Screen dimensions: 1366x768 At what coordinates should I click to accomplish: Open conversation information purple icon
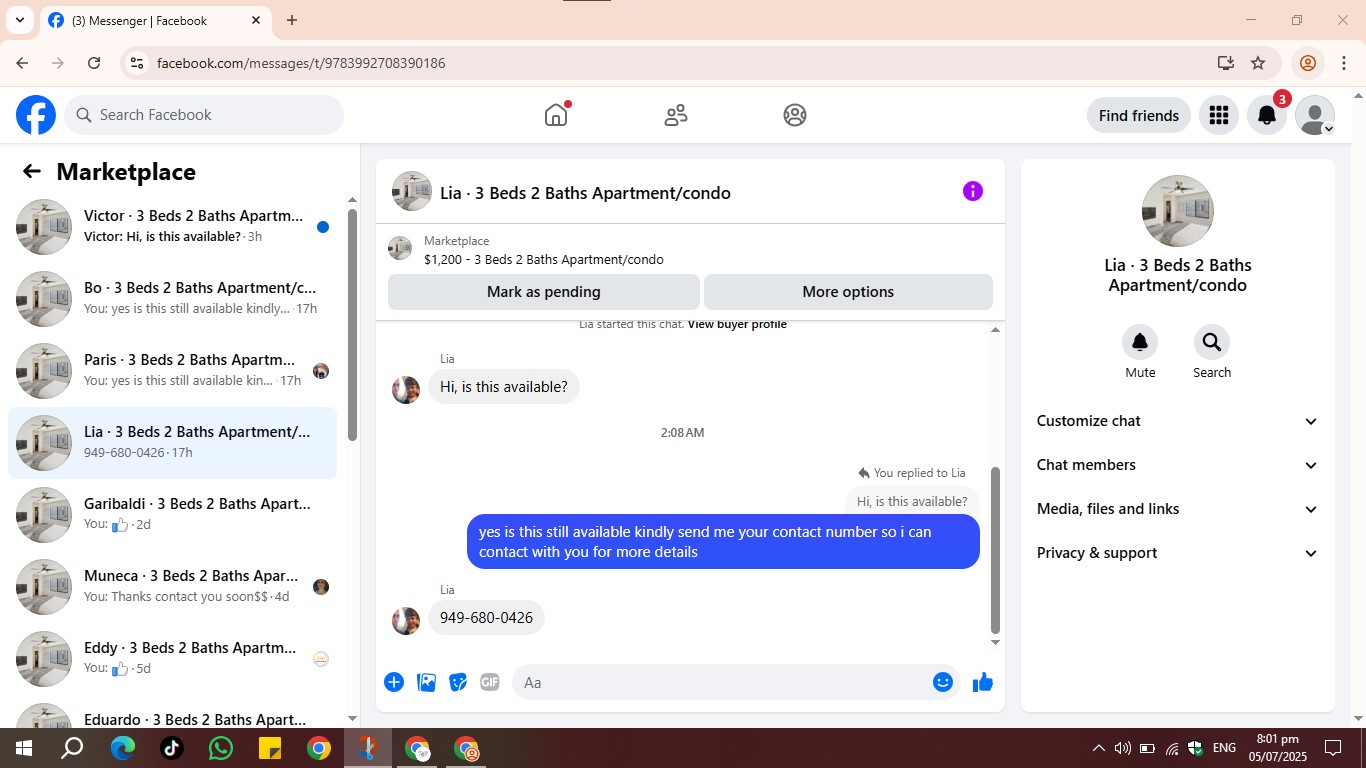pos(973,191)
